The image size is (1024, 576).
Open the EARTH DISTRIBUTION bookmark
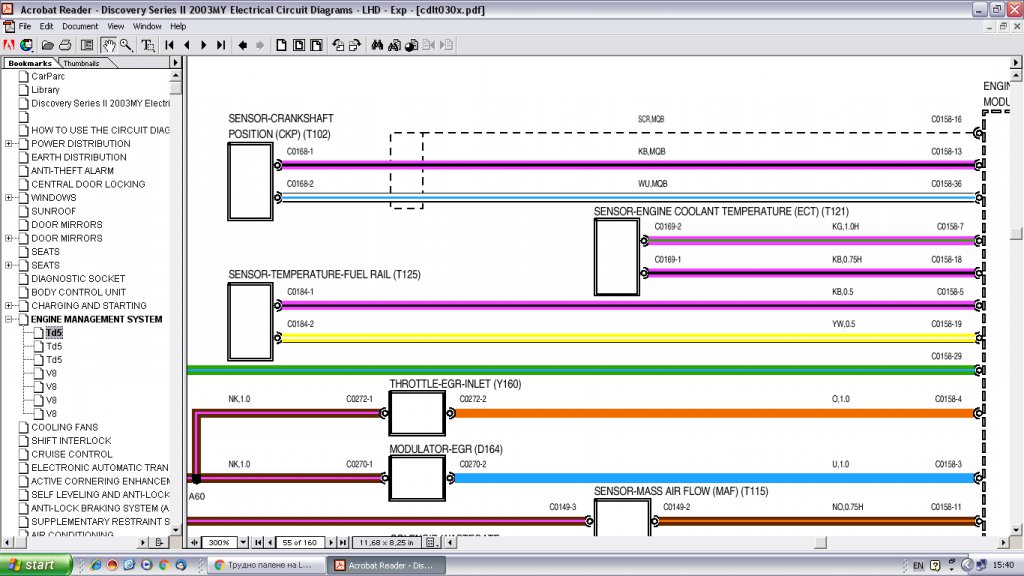click(x=78, y=157)
